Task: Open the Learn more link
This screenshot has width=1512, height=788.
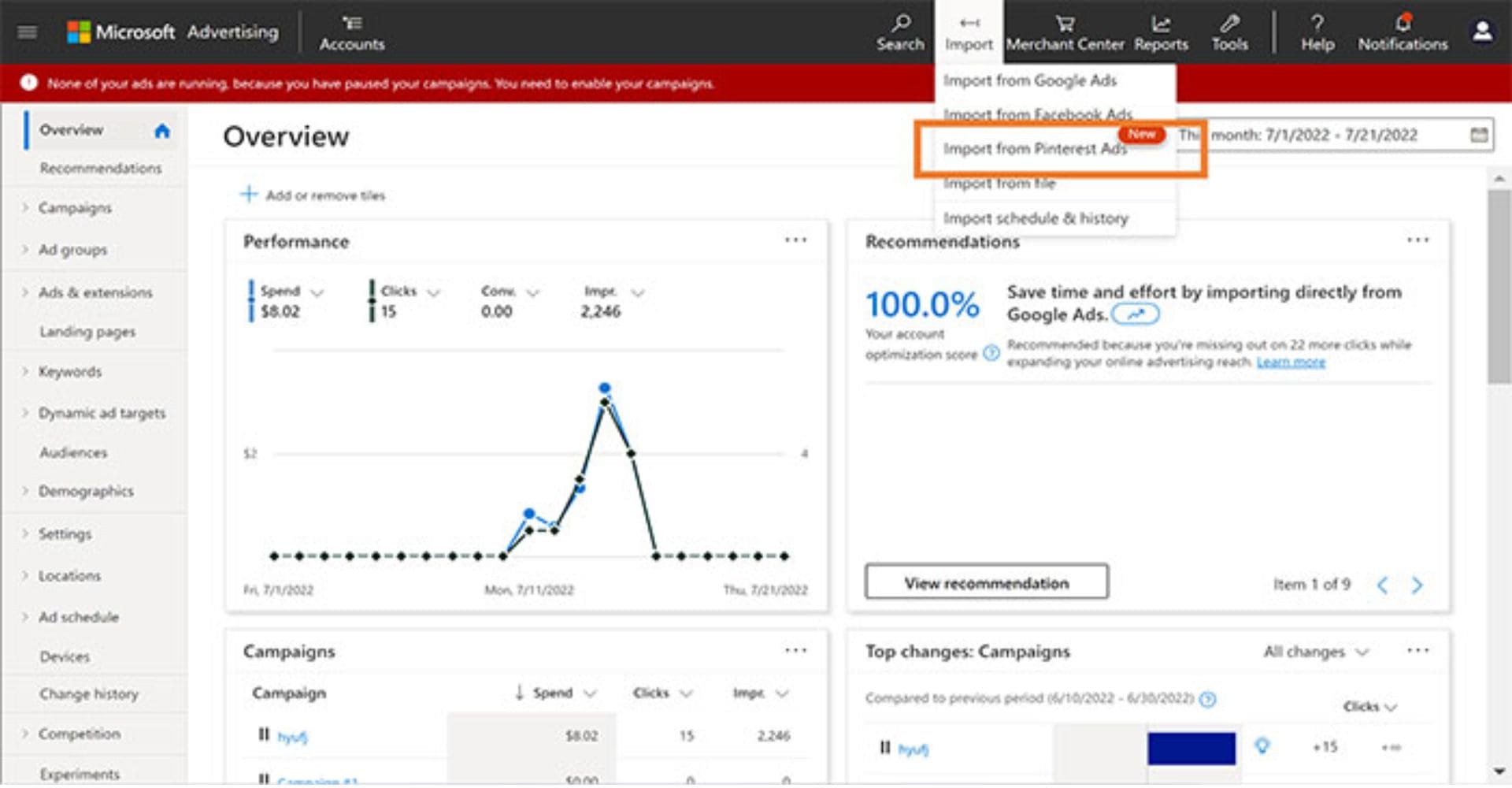Action: (1291, 362)
